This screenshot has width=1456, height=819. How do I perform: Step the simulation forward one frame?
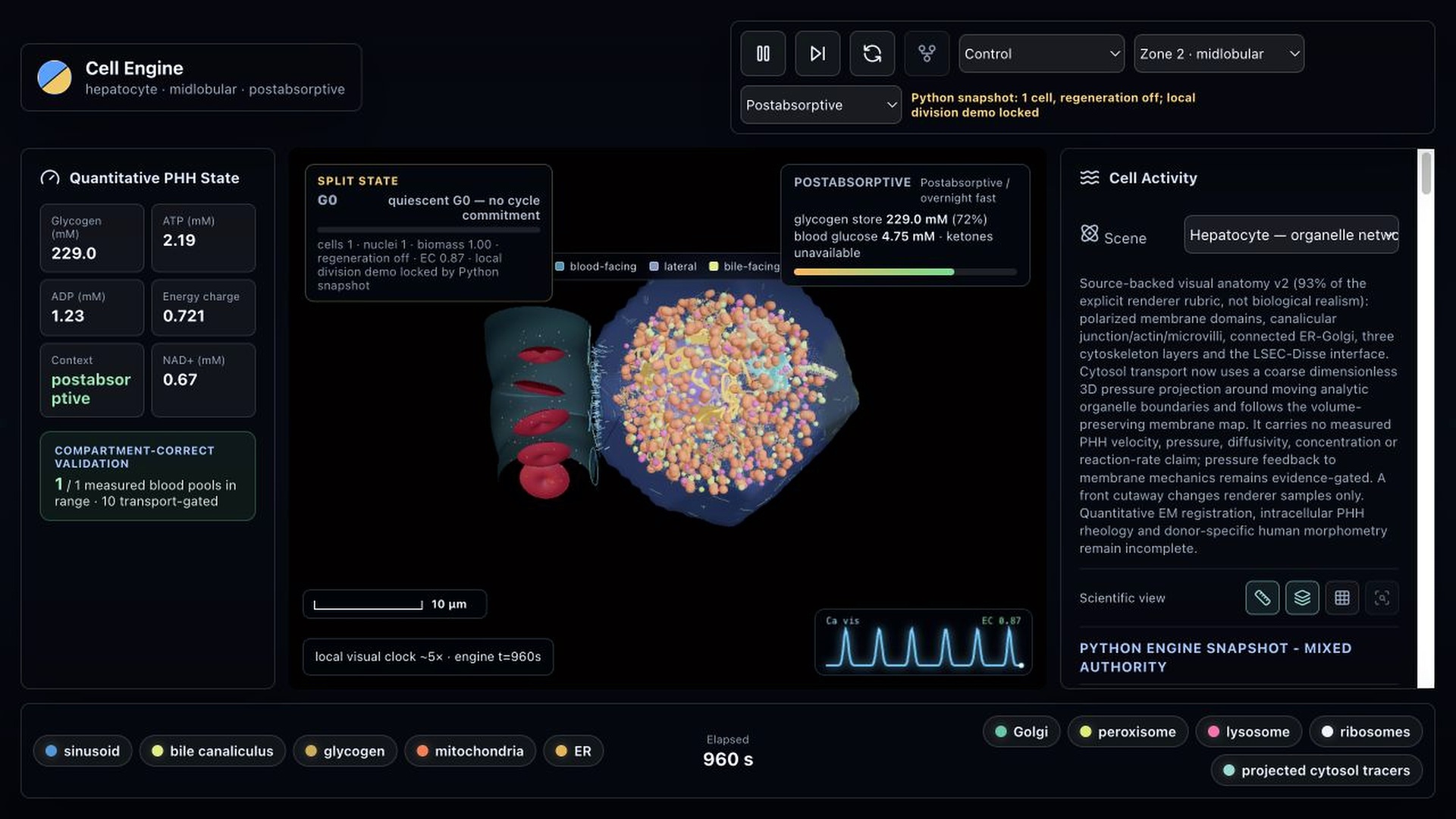click(817, 54)
